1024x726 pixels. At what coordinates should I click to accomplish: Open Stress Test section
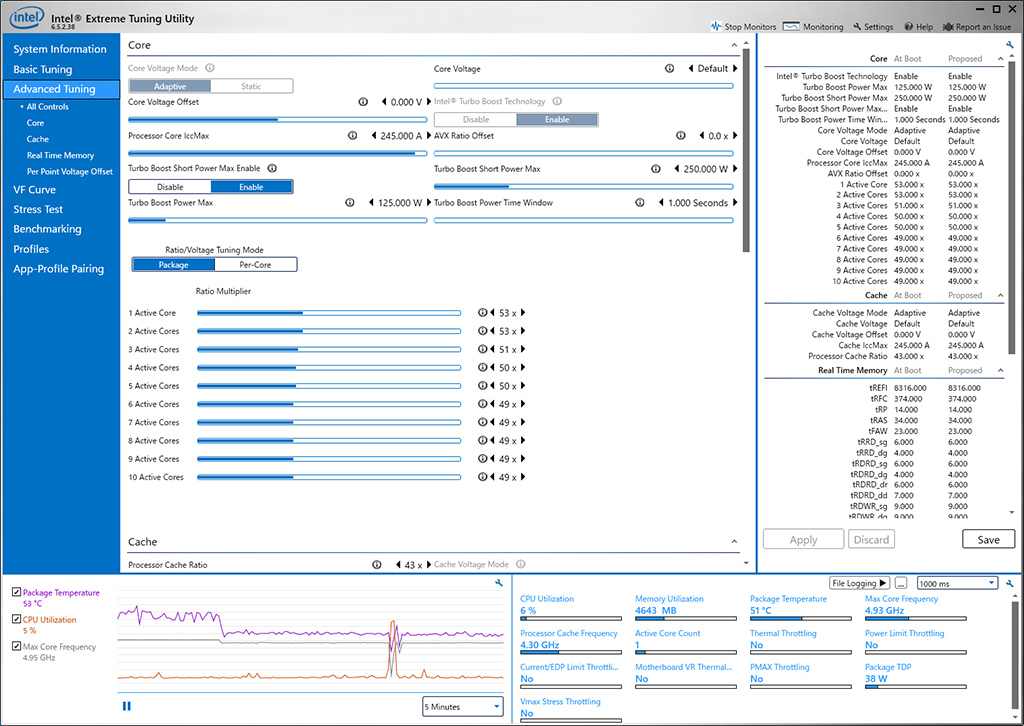tap(38, 209)
